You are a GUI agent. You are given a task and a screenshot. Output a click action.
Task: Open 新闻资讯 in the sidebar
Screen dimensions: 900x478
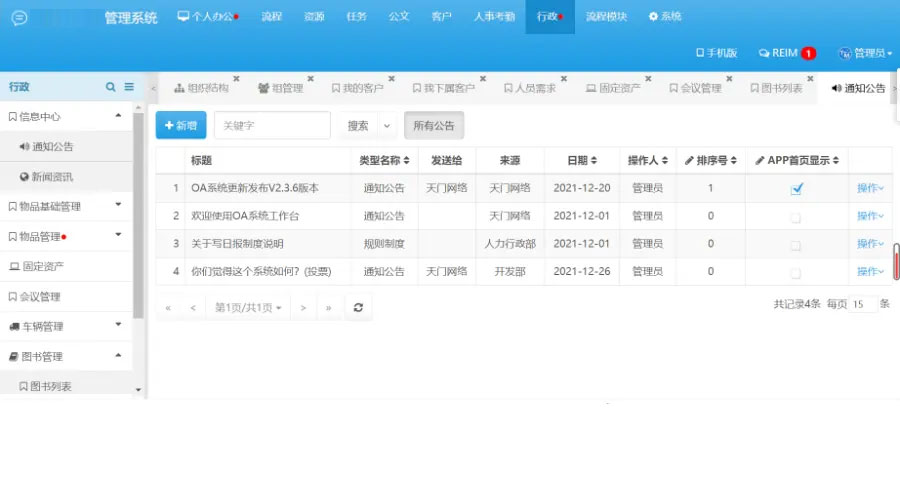click(x=66, y=177)
